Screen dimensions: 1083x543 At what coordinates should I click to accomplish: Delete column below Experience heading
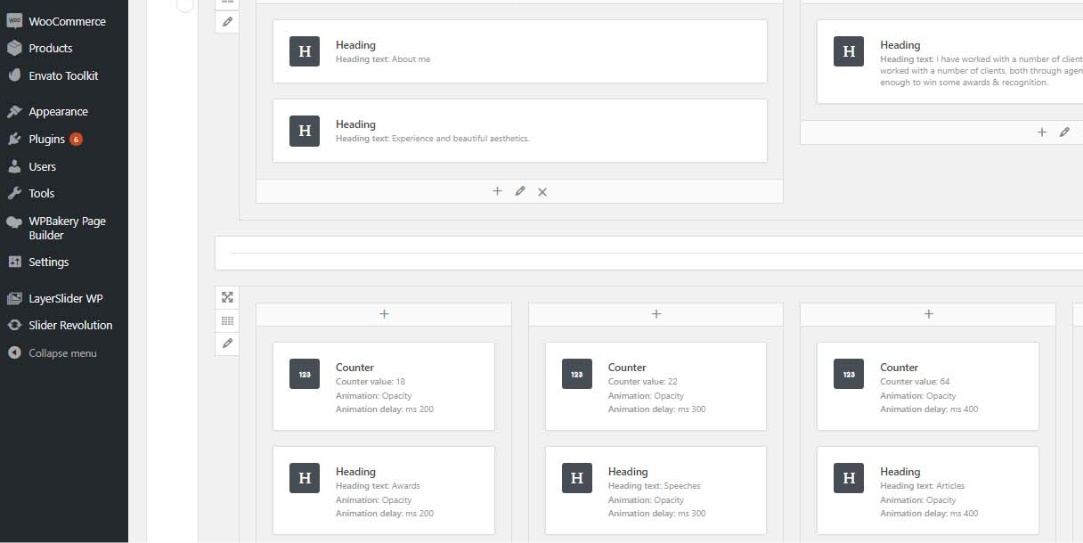tap(542, 192)
